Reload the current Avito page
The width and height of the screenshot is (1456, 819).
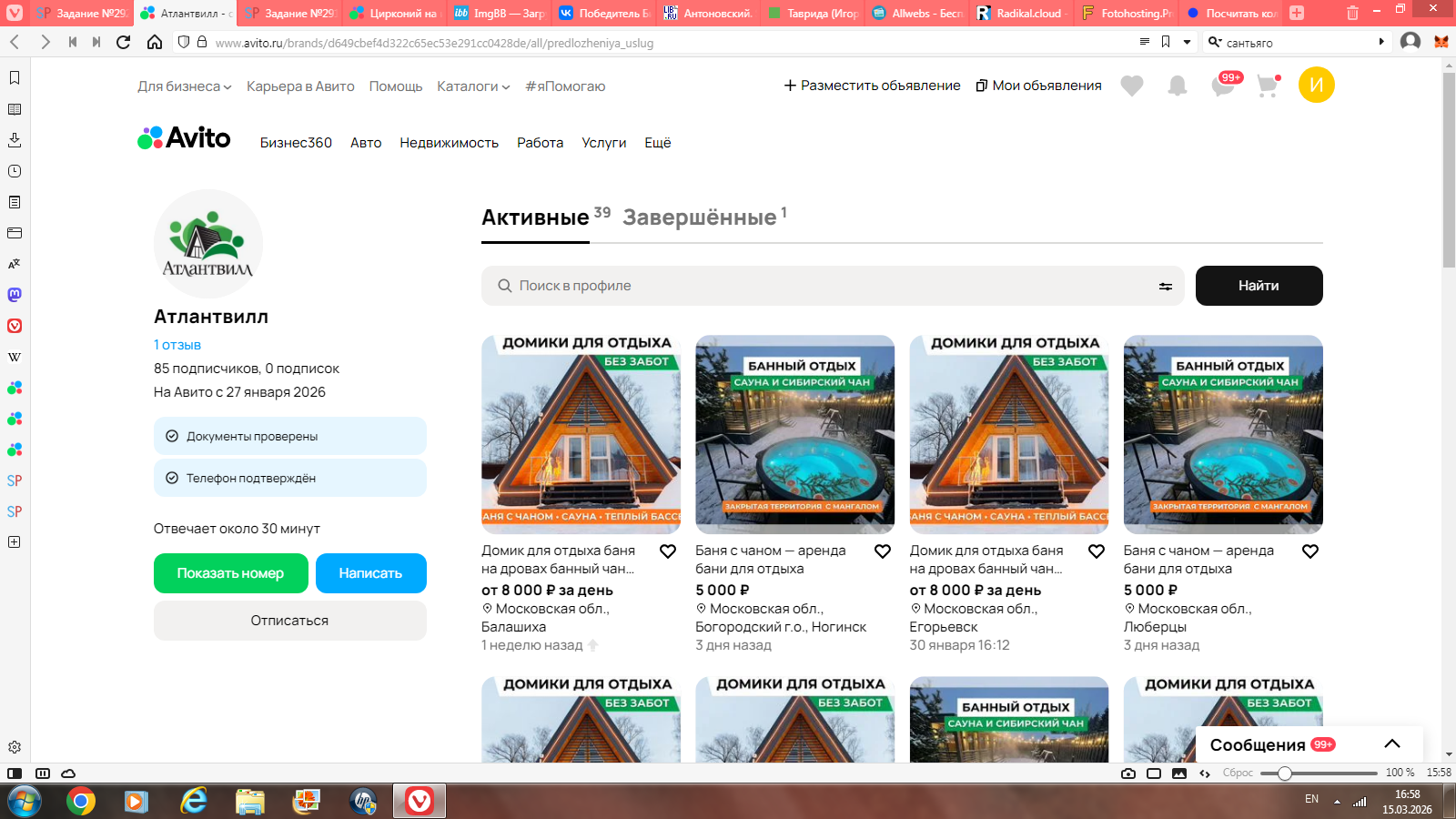[124, 42]
